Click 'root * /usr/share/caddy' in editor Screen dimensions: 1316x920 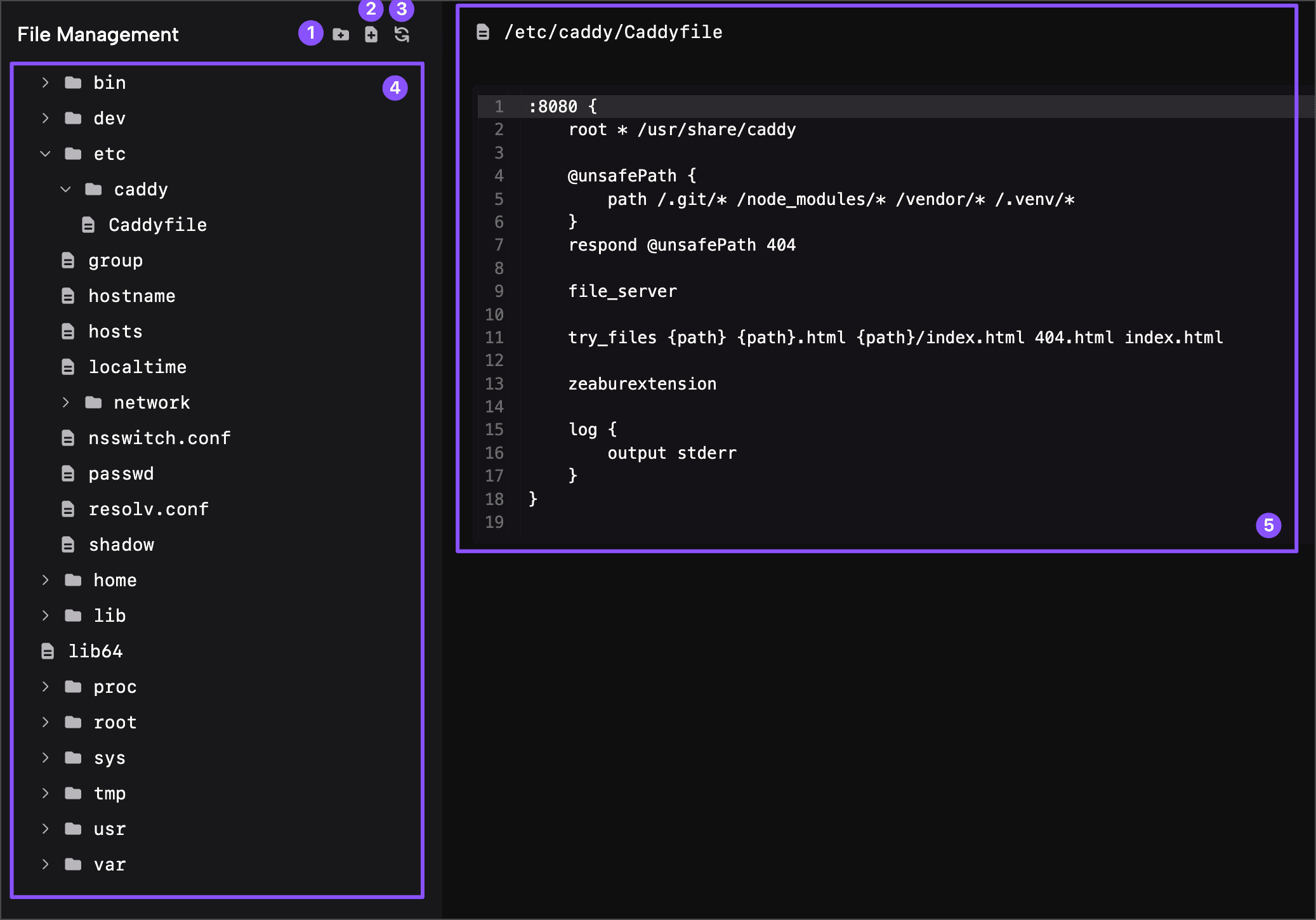click(682, 129)
